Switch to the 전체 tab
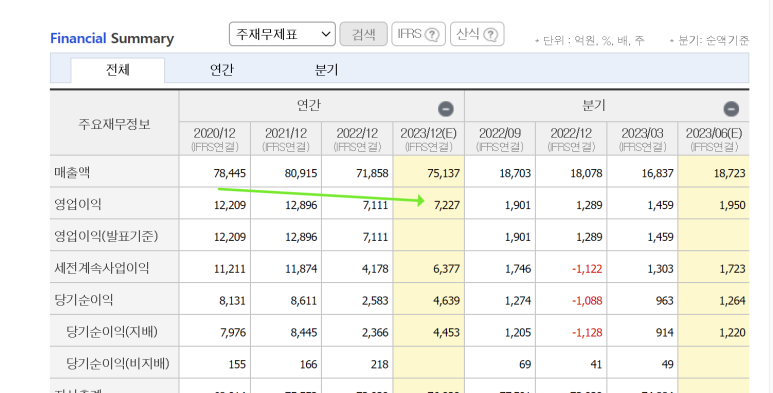773x393 pixels. [118, 70]
